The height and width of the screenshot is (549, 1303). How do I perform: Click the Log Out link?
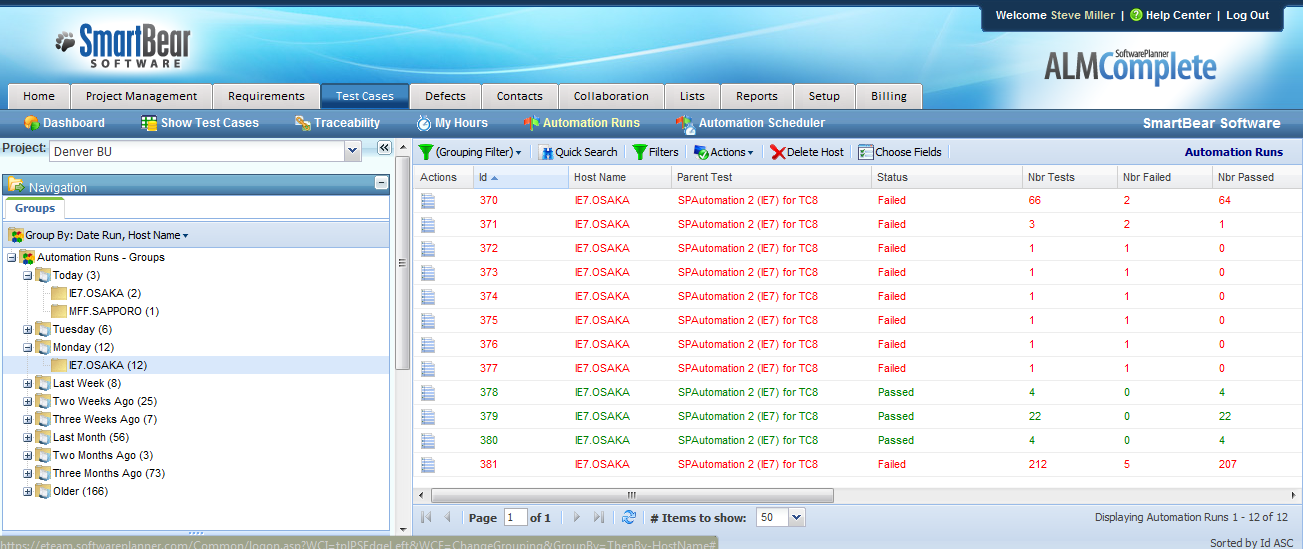[1247, 15]
